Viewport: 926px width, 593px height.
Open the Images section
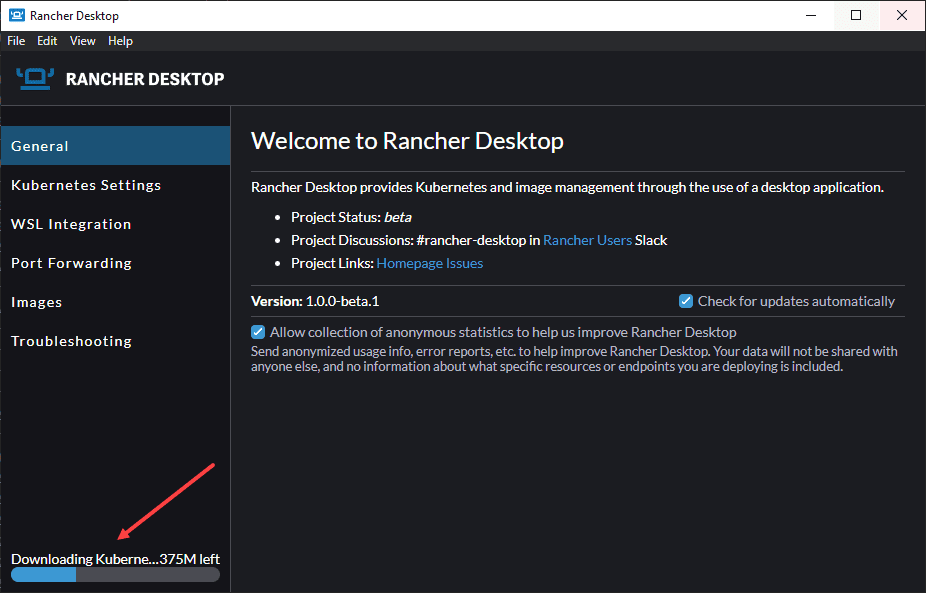point(116,302)
